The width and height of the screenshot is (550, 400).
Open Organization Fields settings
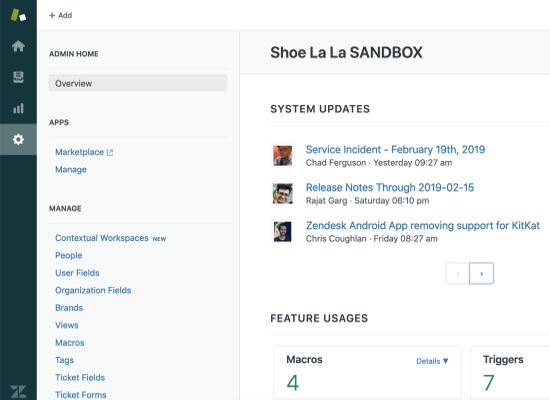point(93,291)
